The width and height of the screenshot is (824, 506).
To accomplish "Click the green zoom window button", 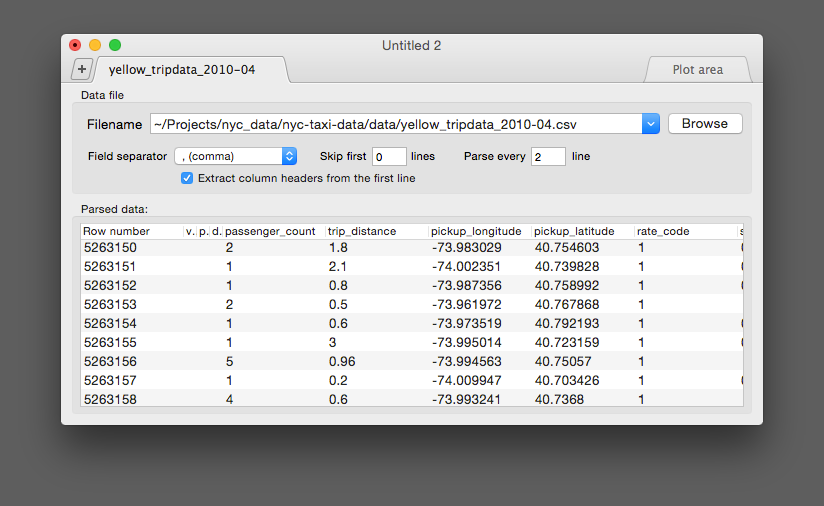I will pyautogui.click(x=115, y=45).
